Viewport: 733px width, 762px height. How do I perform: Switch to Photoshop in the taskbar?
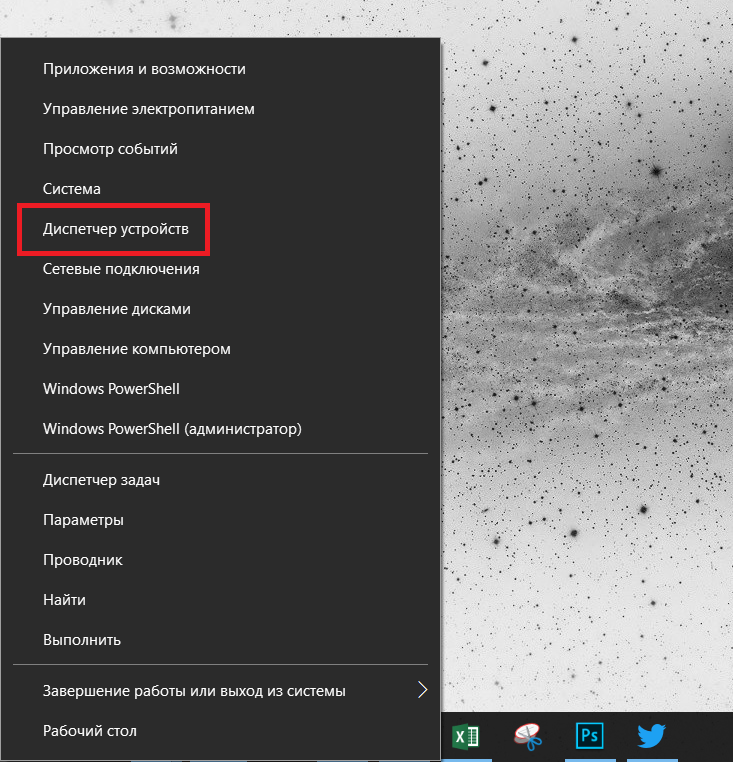coord(590,736)
